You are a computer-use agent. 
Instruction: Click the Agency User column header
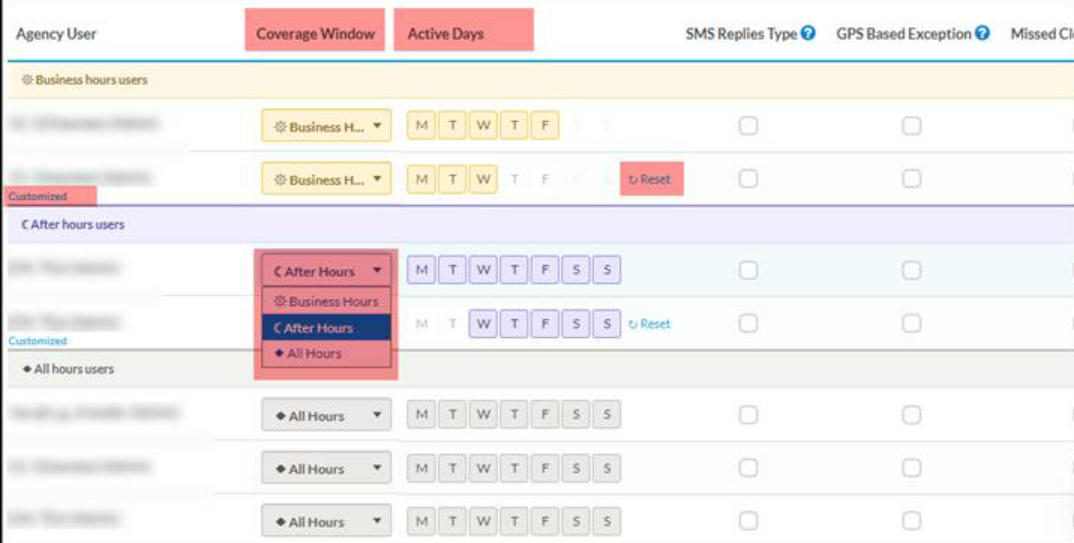point(56,34)
